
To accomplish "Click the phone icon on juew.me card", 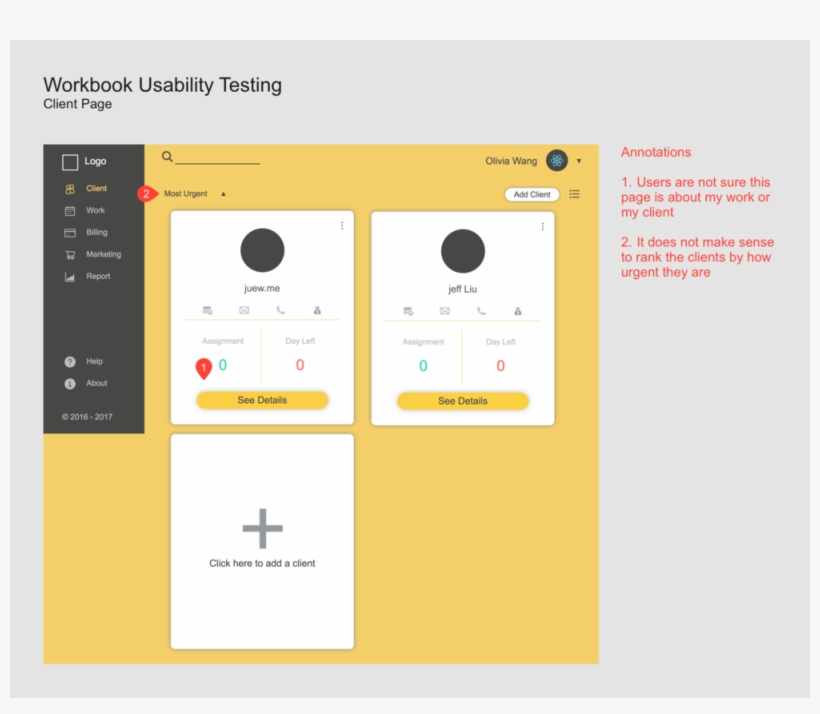I will pos(281,311).
